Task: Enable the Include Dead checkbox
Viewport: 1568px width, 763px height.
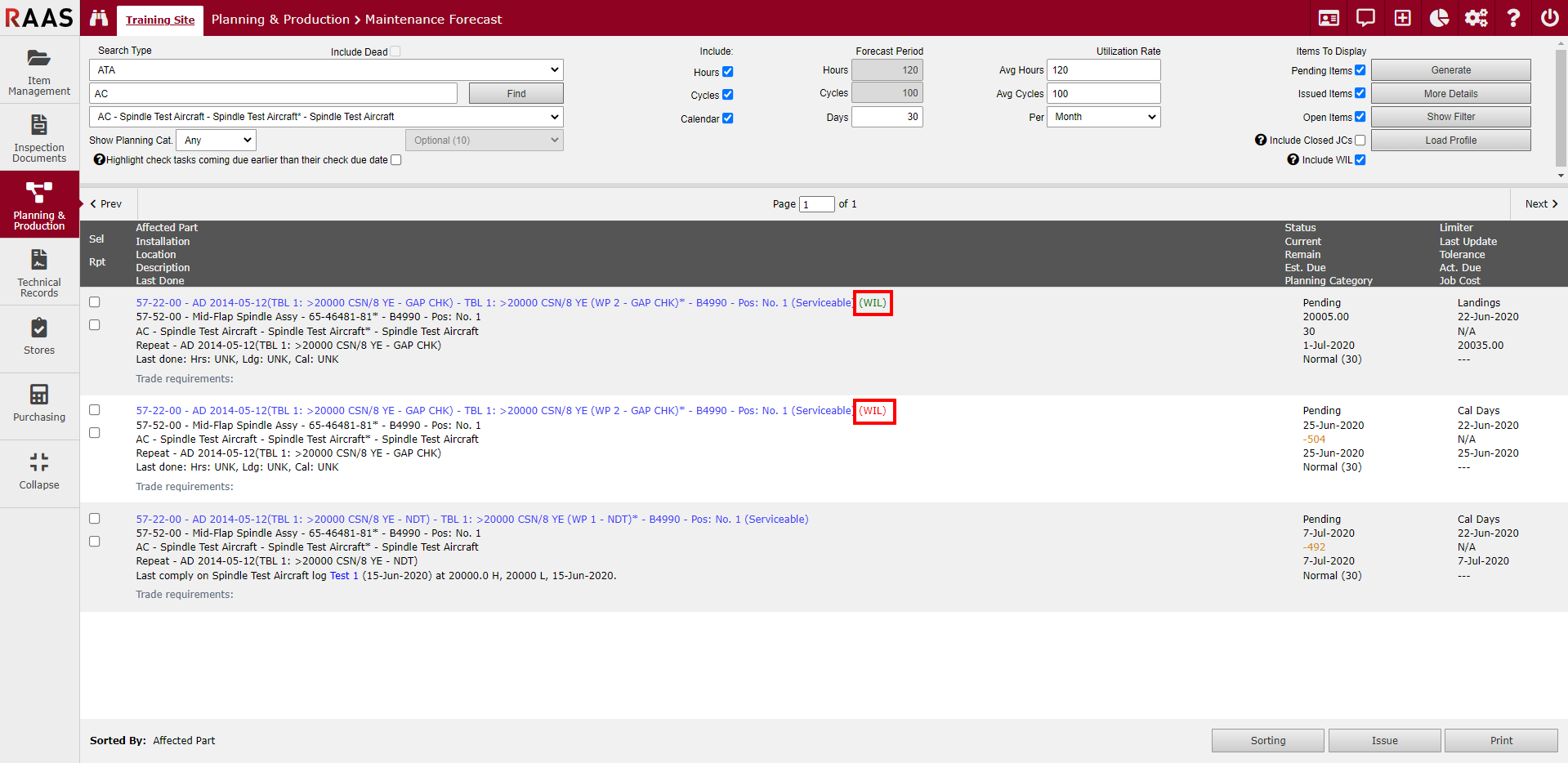Action: click(x=395, y=51)
